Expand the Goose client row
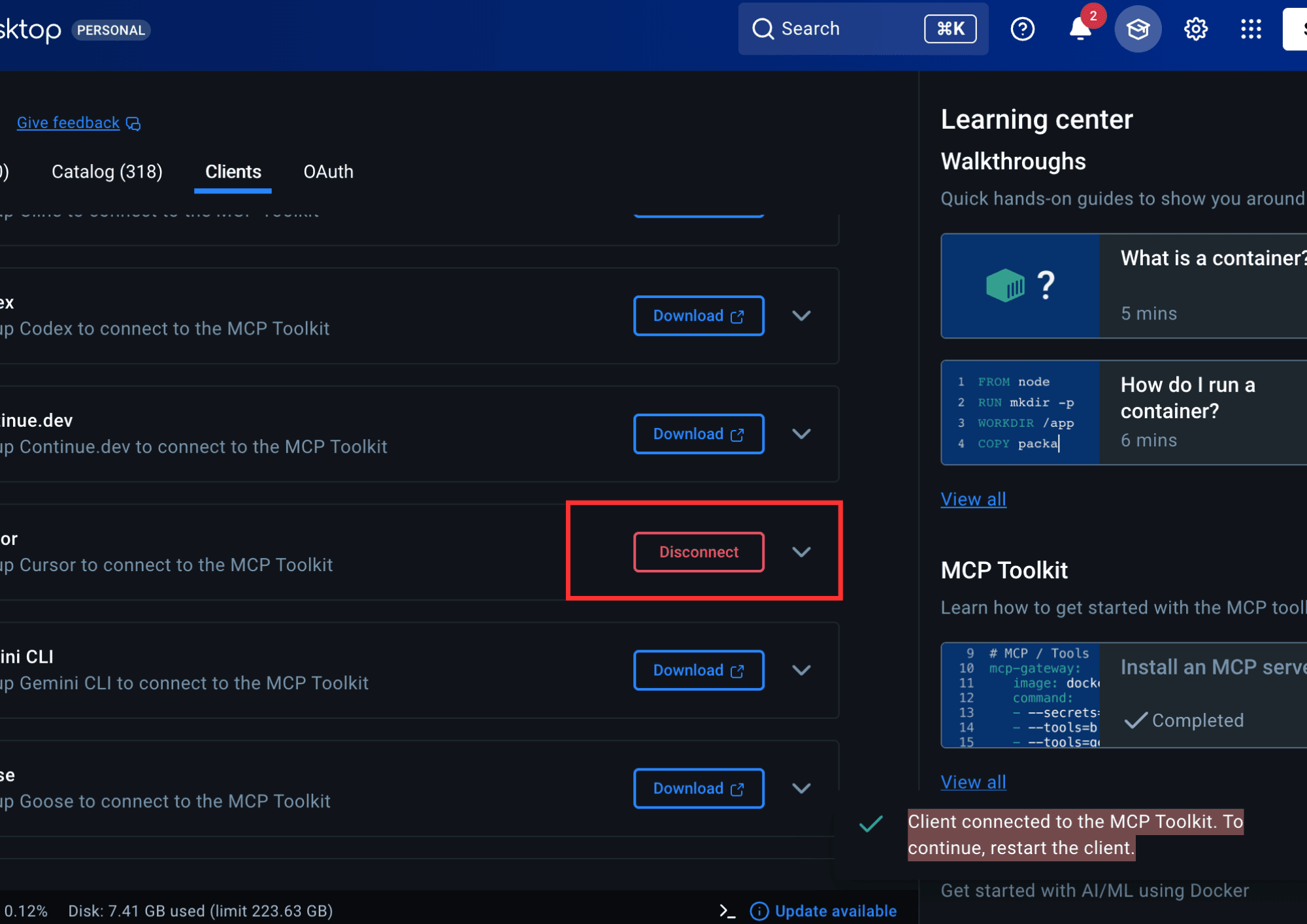This screenshot has width=1307, height=924. (801, 789)
